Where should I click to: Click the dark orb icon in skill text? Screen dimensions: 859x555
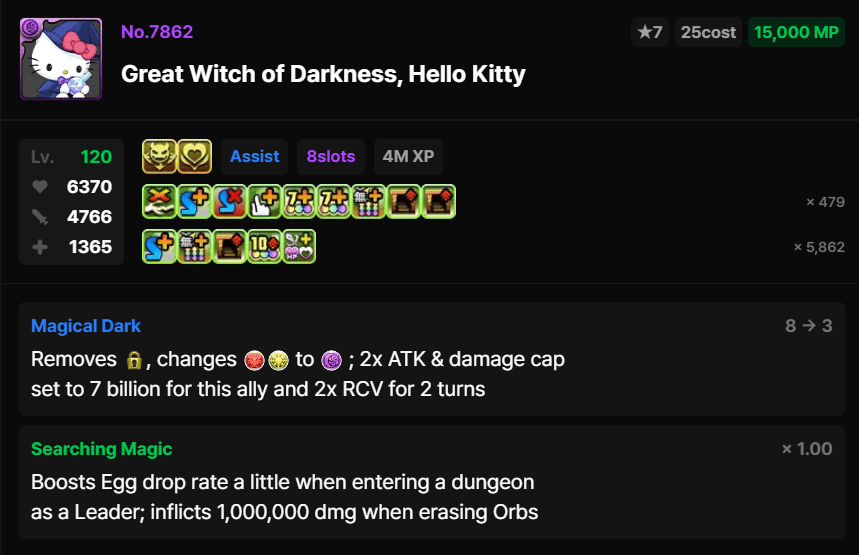coord(332,361)
